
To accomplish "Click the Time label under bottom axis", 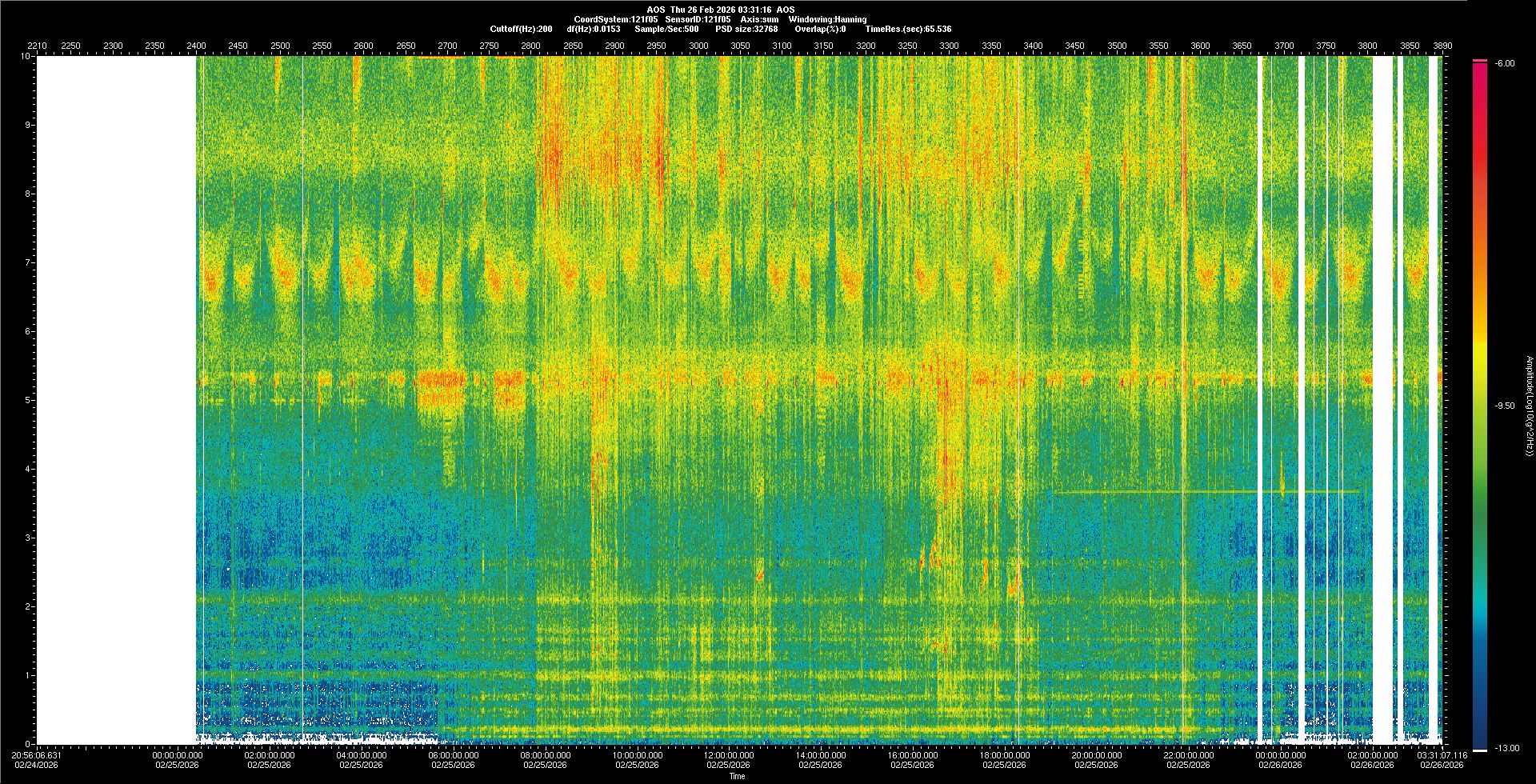I will [x=737, y=776].
